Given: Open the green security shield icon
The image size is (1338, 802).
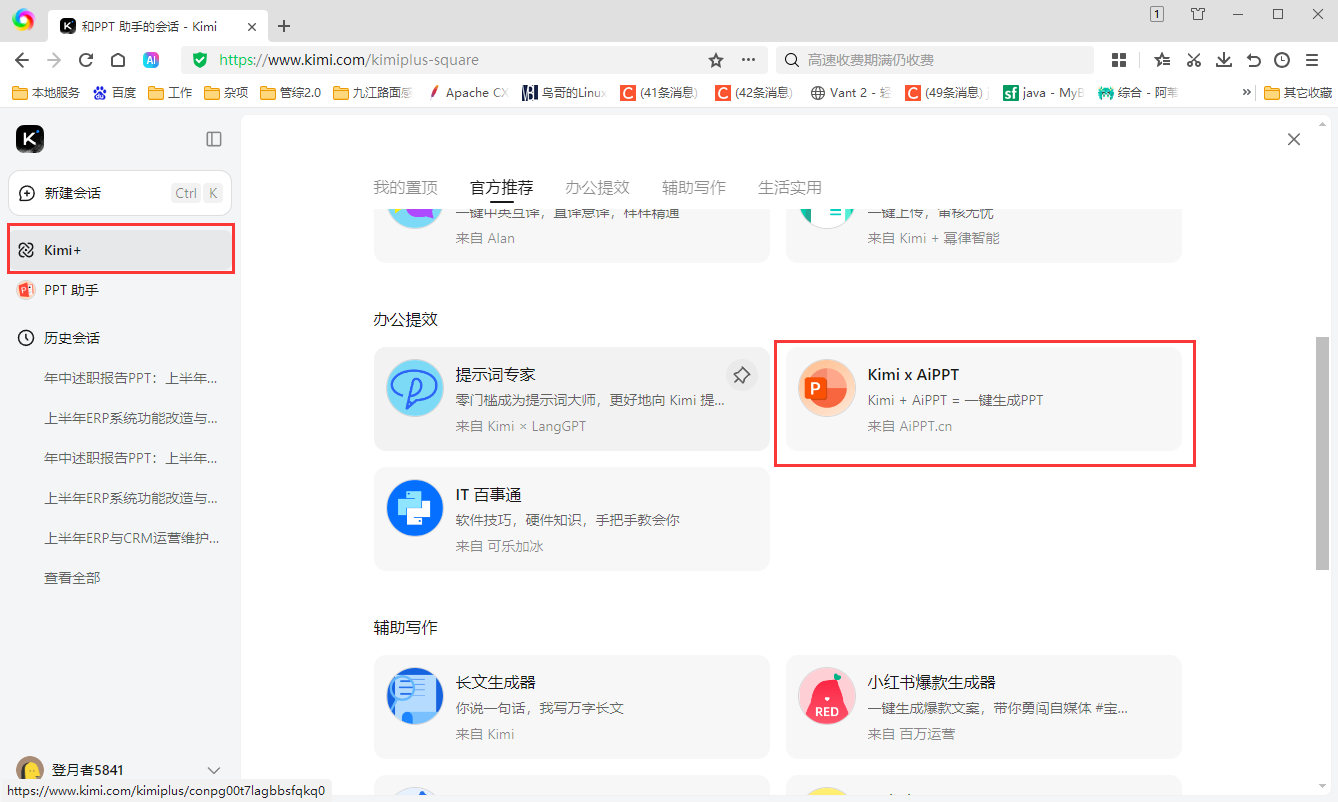Looking at the screenshot, I should (x=200, y=60).
